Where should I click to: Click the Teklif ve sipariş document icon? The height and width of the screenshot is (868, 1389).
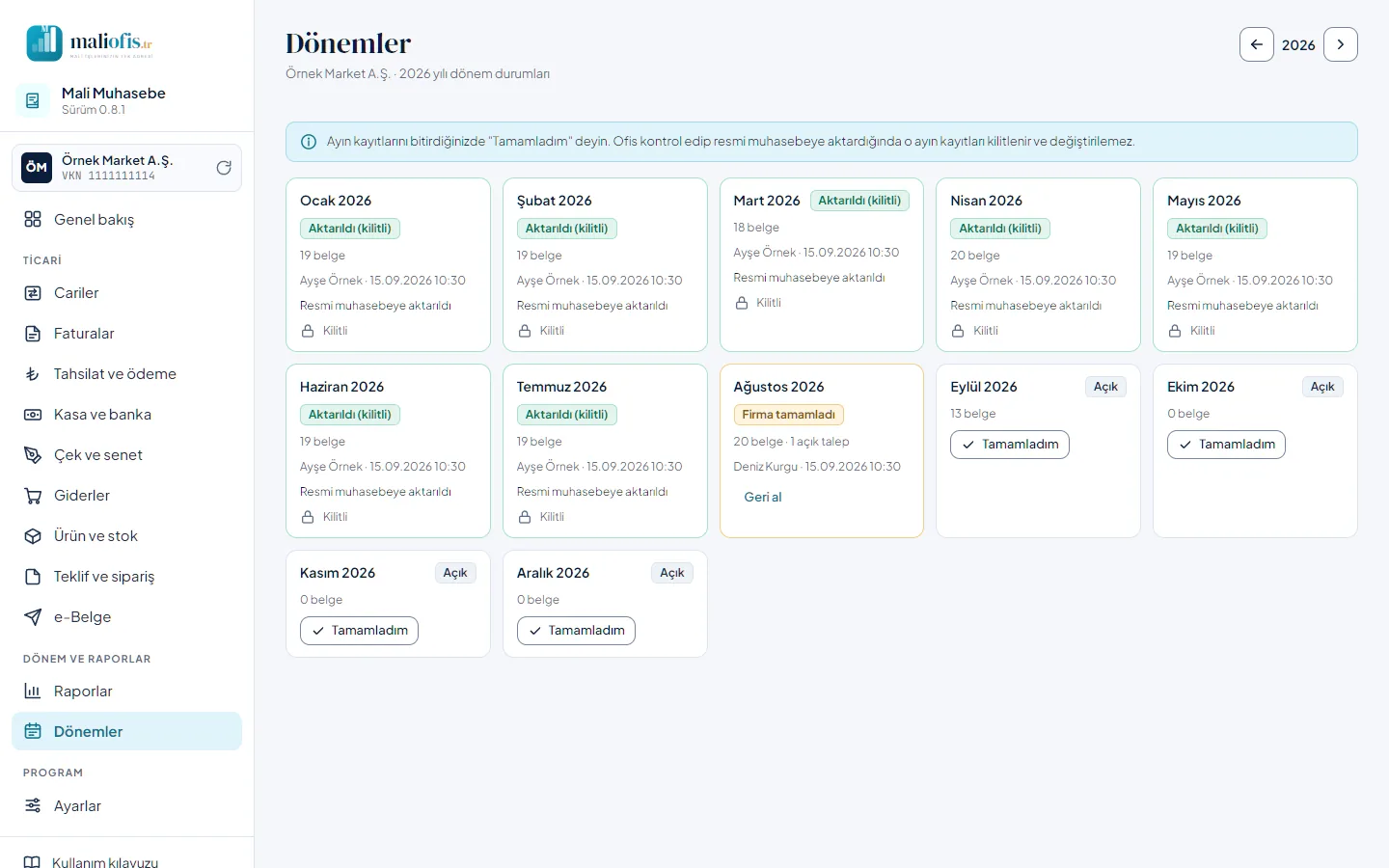pos(33,577)
